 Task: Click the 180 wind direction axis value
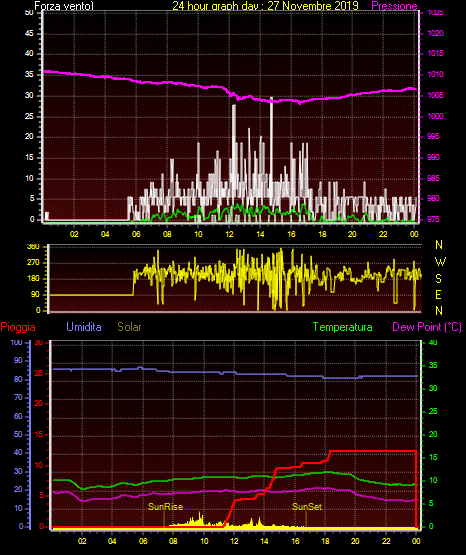pos(34,279)
